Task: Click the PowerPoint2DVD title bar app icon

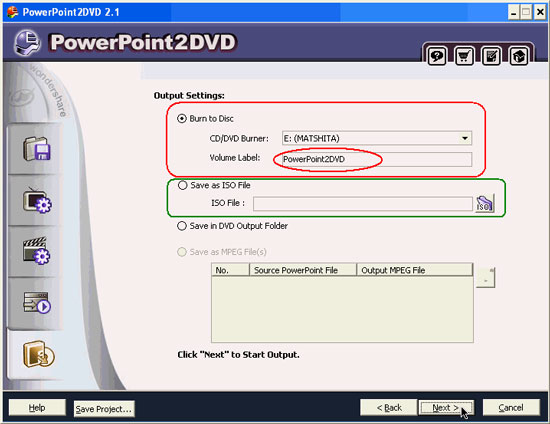Action: [x=13, y=12]
